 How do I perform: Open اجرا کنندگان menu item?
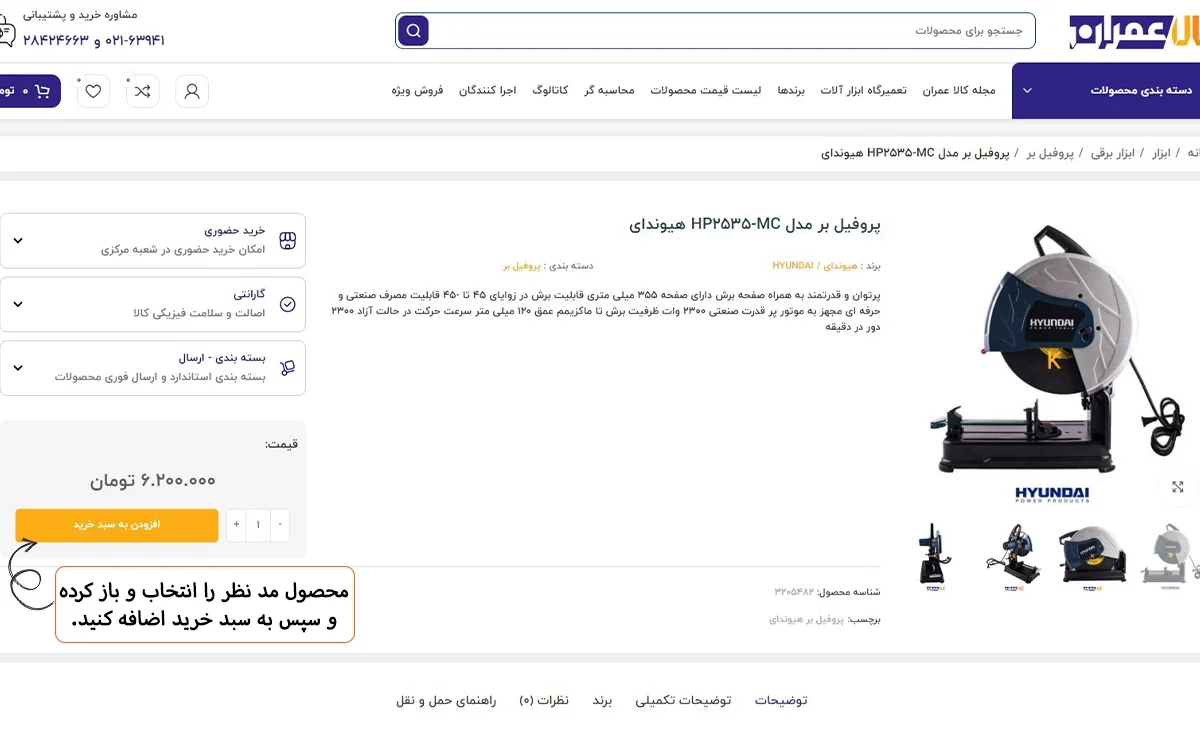pyautogui.click(x=488, y=90)
